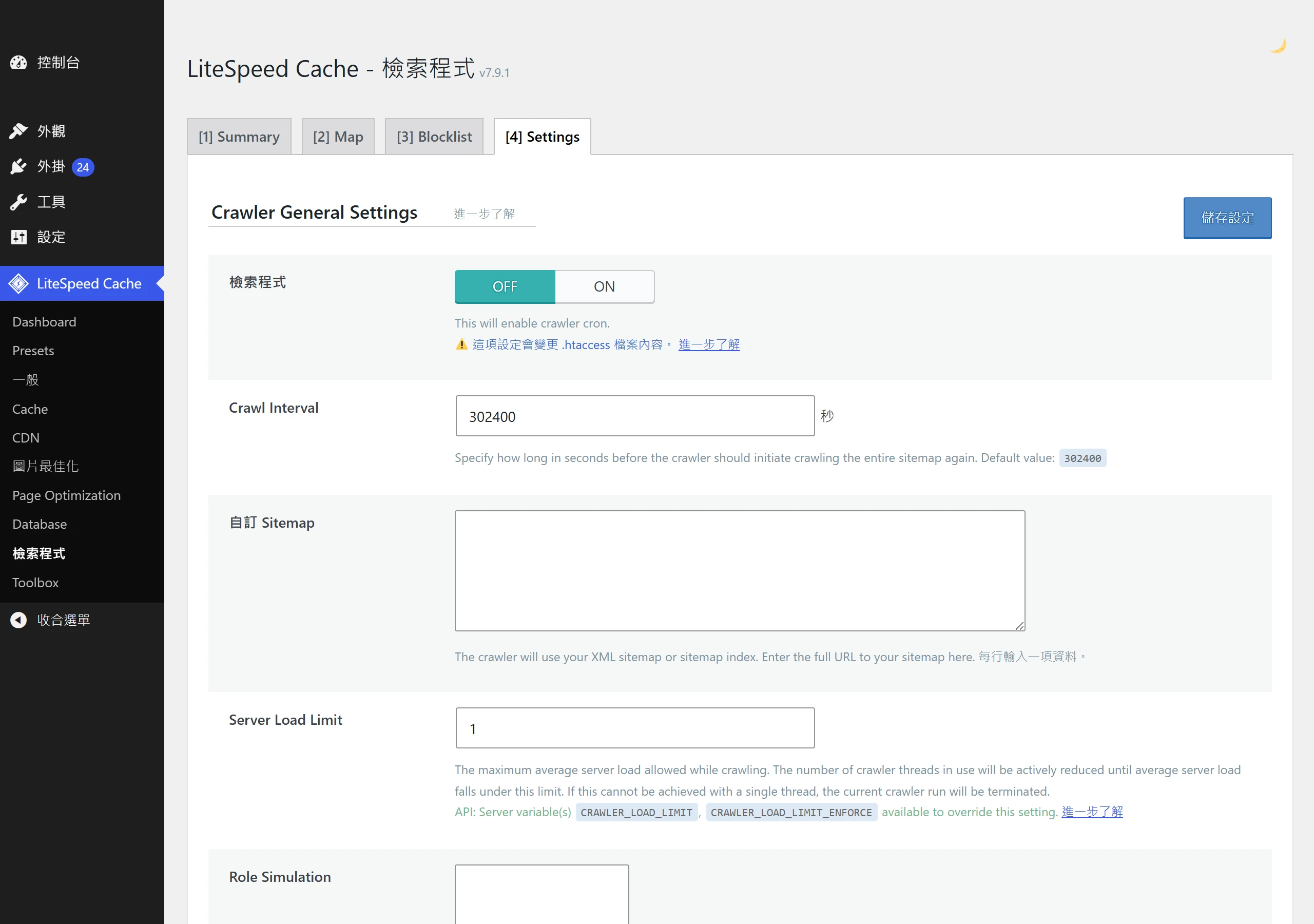
Task: Open the [3] Blocklist tab
Action: click(434, 137)
